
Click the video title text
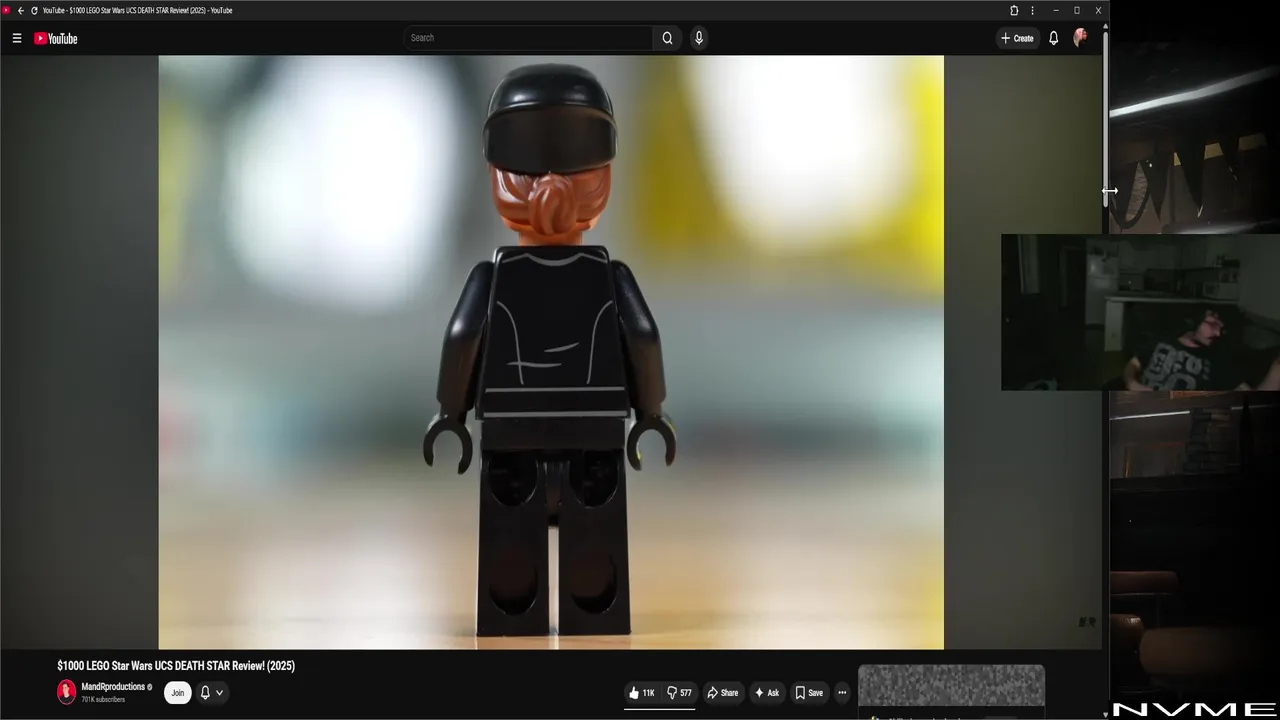[176, 666]
